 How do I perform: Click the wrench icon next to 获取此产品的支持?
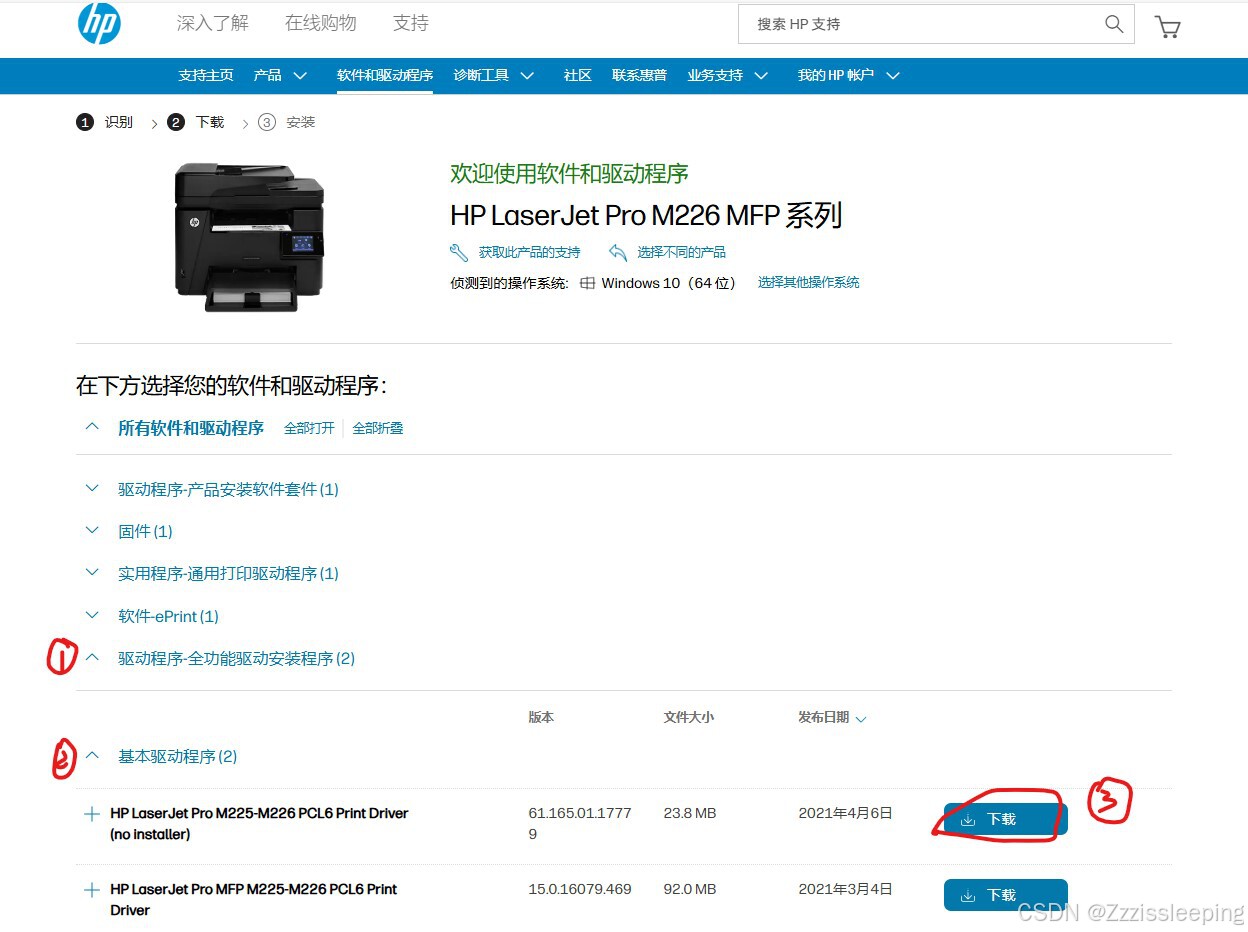pos(459,252)
